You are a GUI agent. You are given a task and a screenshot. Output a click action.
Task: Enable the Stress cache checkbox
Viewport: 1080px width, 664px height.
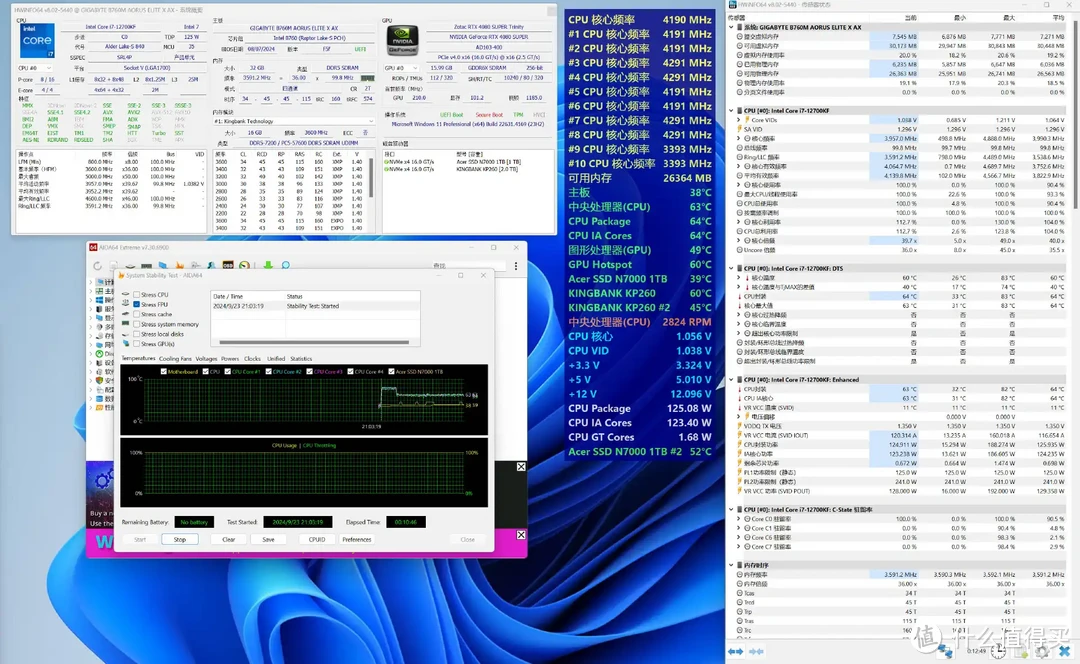pyautogui.click(x=136, y=314)
